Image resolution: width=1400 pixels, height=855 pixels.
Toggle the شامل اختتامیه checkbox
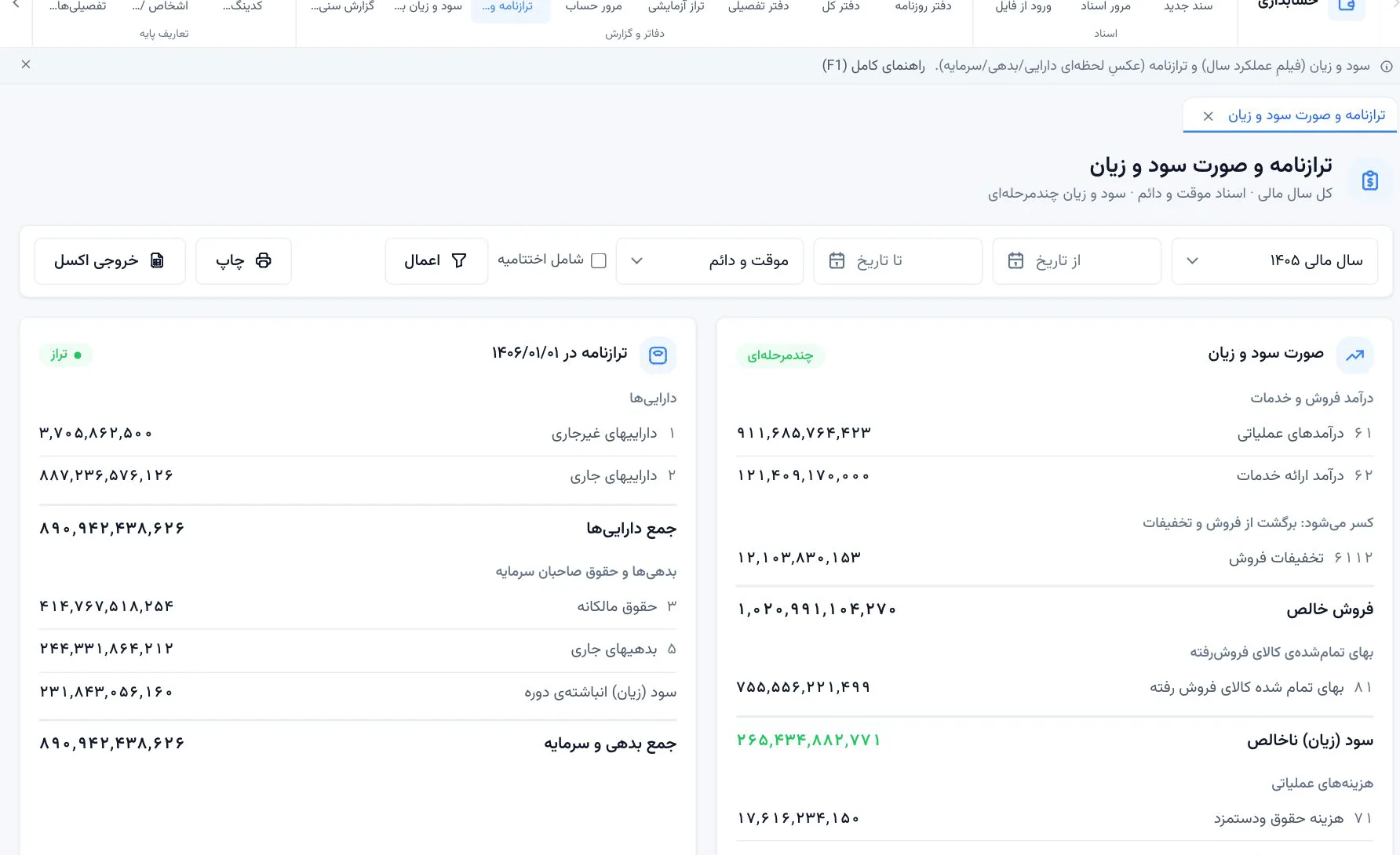tap(599, 260)
